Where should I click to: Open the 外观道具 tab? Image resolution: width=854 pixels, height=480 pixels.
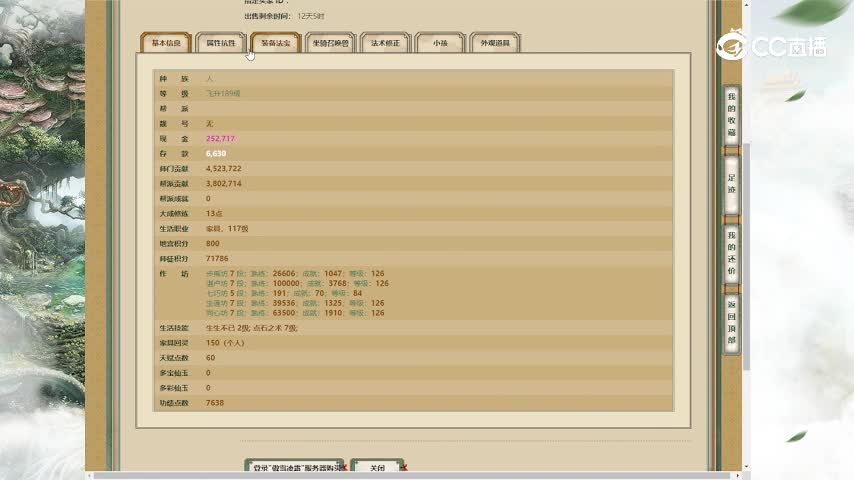click(495, 43)
